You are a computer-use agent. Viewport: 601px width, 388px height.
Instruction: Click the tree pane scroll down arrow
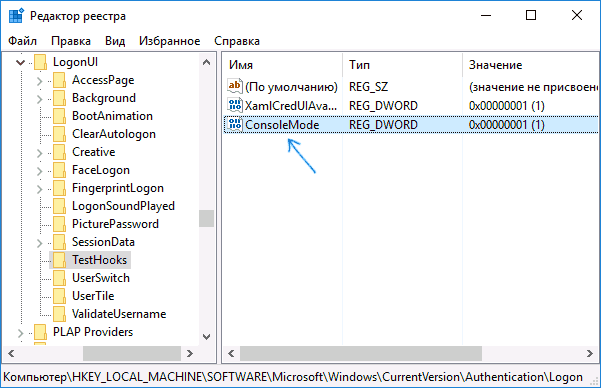tap(206, 337)
